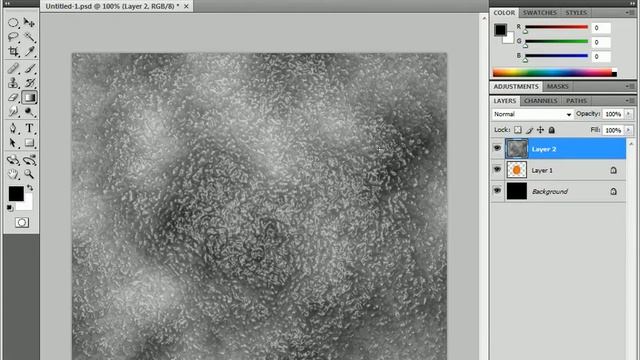The width and height of the screenshot is (640, 360).
Task: Switch to the Styles tab
Action: pyautogui.click(x=576, y=13)
